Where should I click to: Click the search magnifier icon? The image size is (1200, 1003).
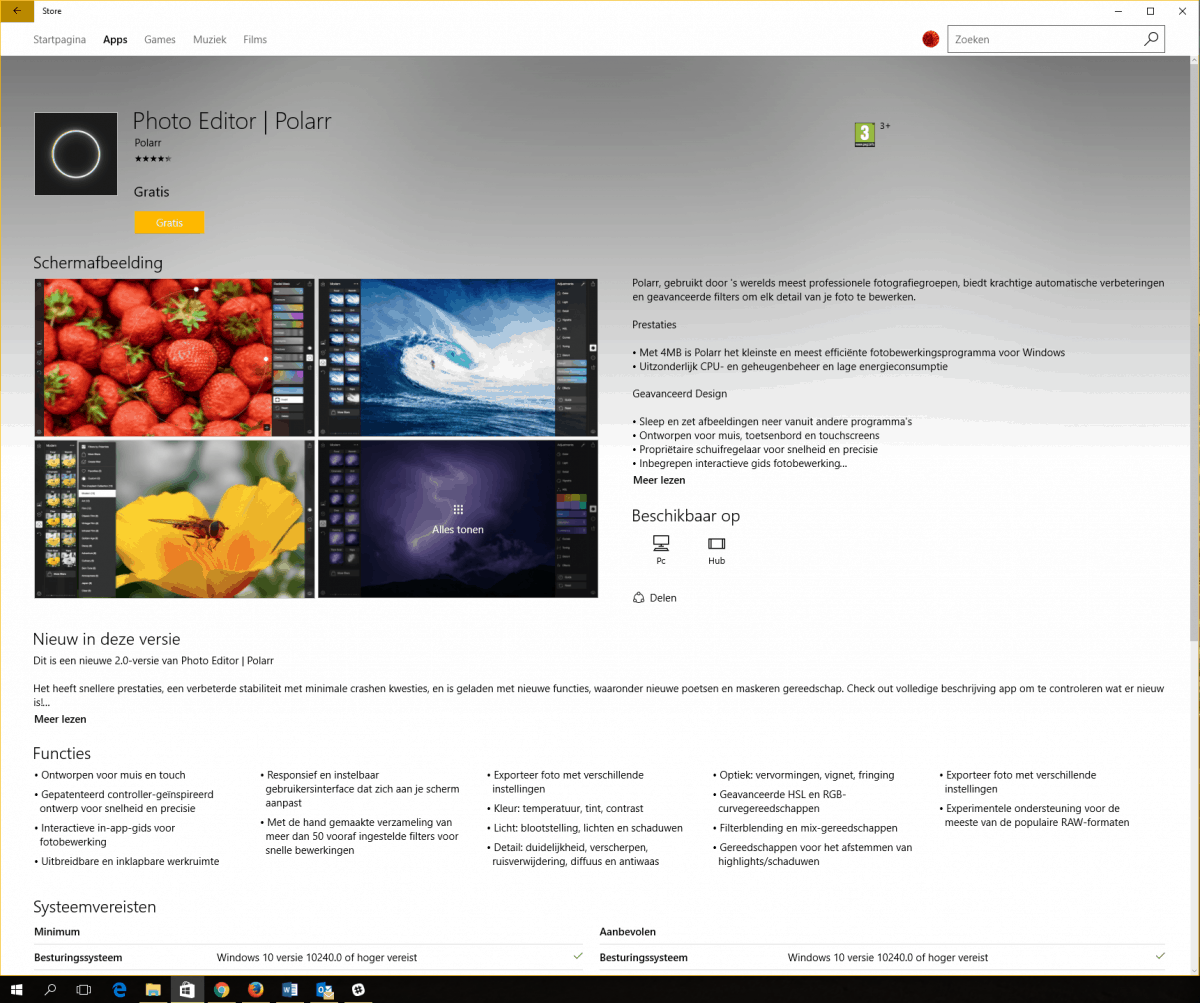[1152, 40]
